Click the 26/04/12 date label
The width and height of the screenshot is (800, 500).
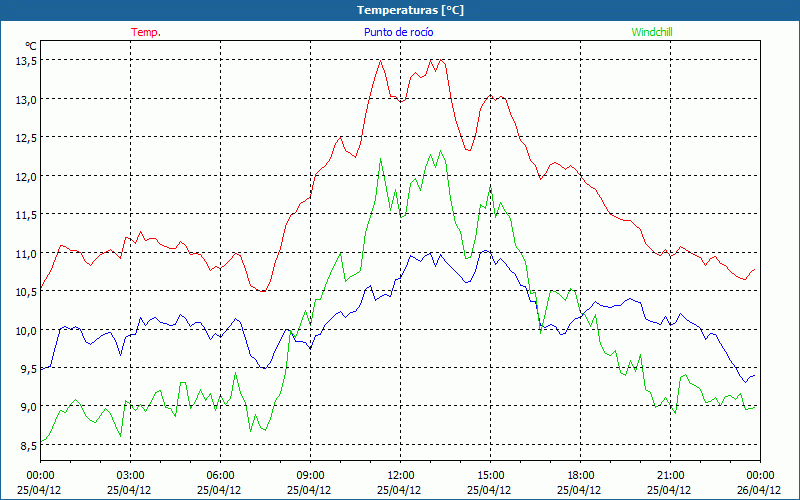759,490
